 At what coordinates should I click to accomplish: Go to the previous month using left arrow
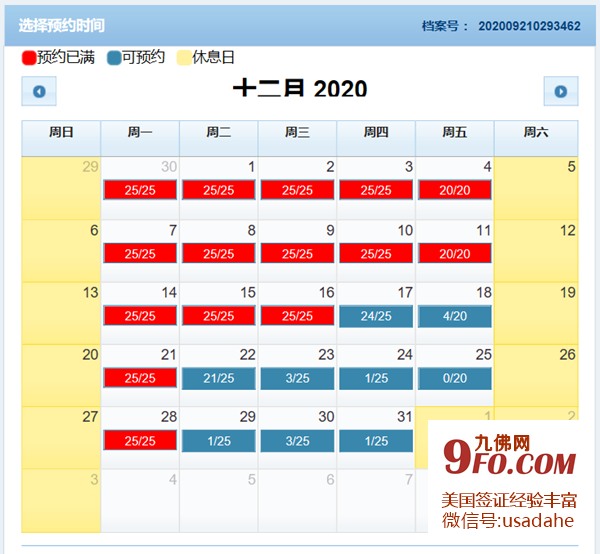tap(39, 91)
